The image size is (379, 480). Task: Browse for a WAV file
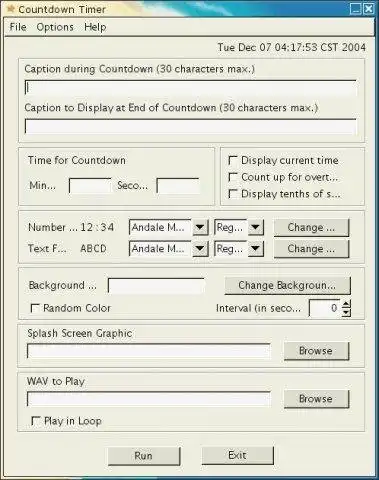click(x=316, y=399)
